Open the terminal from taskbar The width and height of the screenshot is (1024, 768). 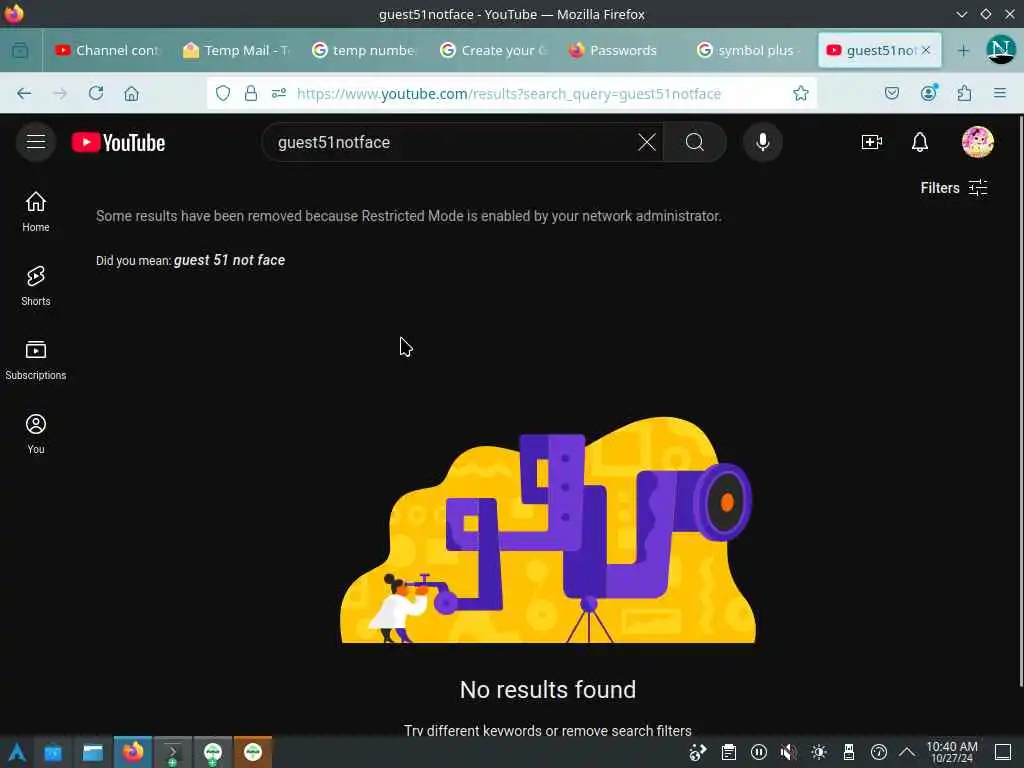[172, 752]
